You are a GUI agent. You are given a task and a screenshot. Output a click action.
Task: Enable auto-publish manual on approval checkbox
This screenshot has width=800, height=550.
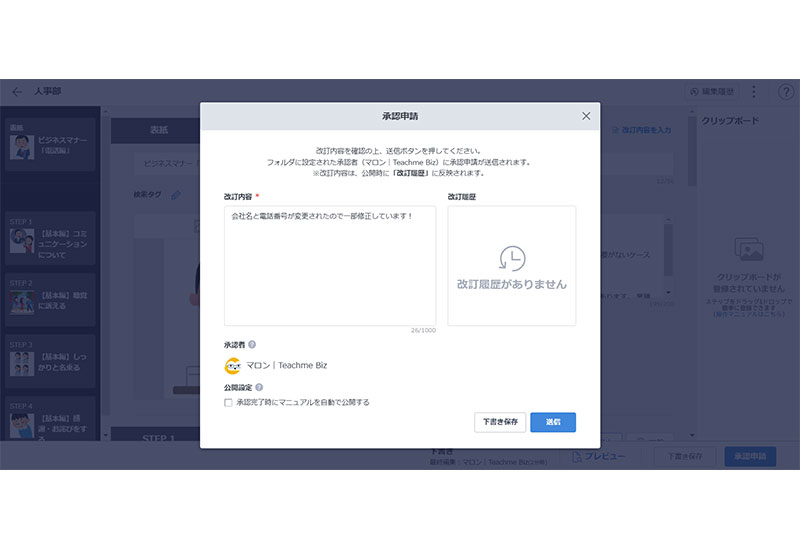(228, 402)
